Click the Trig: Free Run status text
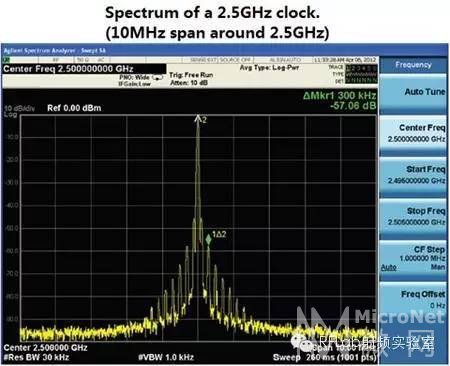 (191, 75)
